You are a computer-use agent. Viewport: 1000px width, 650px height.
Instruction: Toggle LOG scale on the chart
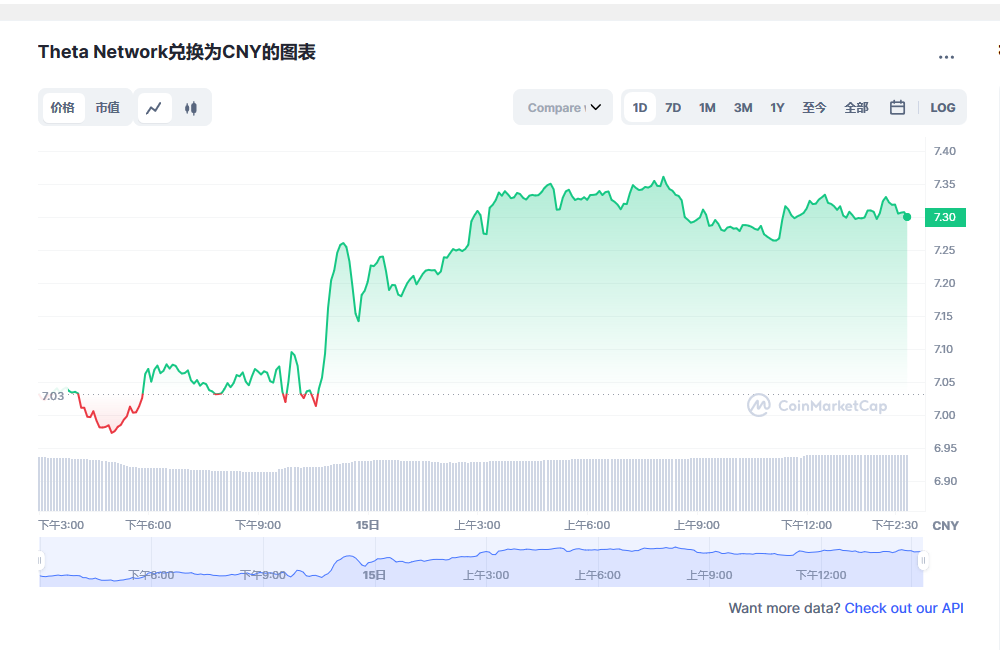[943, 107]
